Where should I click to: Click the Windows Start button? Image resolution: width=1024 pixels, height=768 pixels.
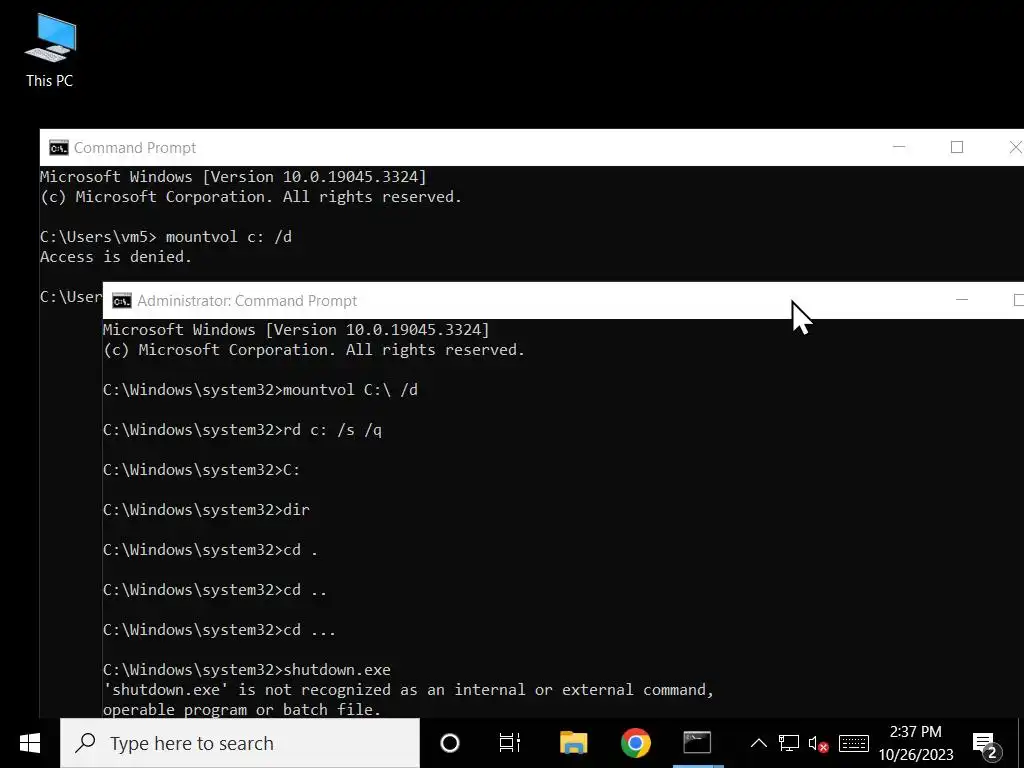click(x=29, y=743)
